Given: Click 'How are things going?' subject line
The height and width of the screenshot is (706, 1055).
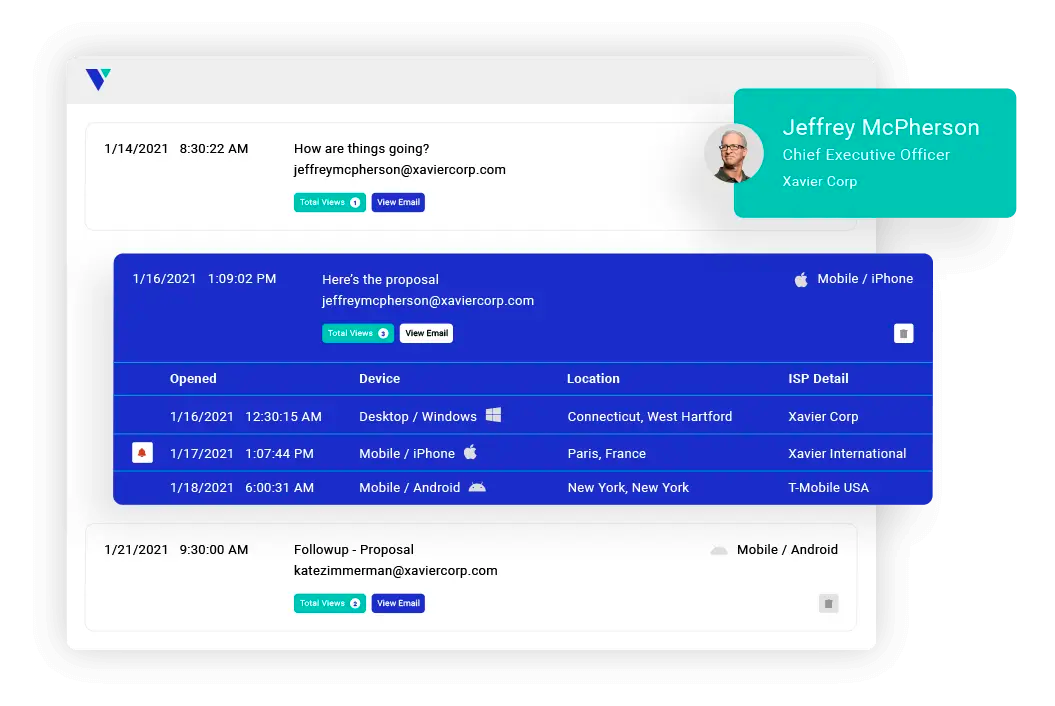Looking at the screenshot, I should pos(361,149).
